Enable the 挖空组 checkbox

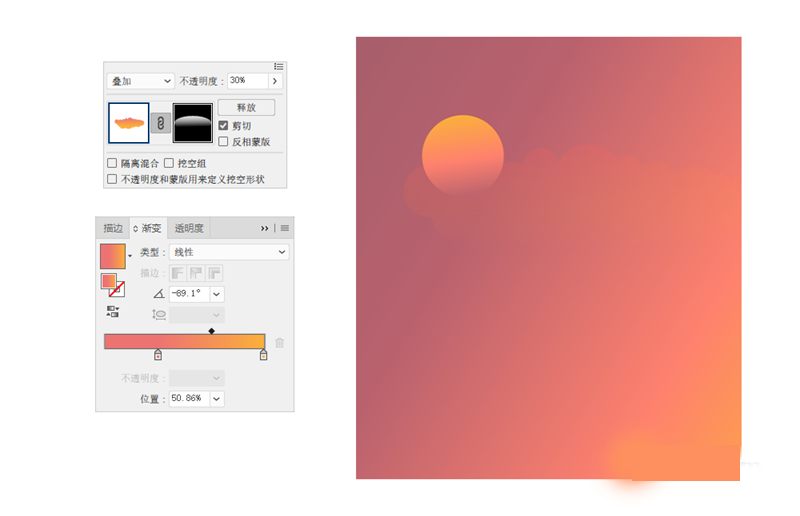point(169,163)
